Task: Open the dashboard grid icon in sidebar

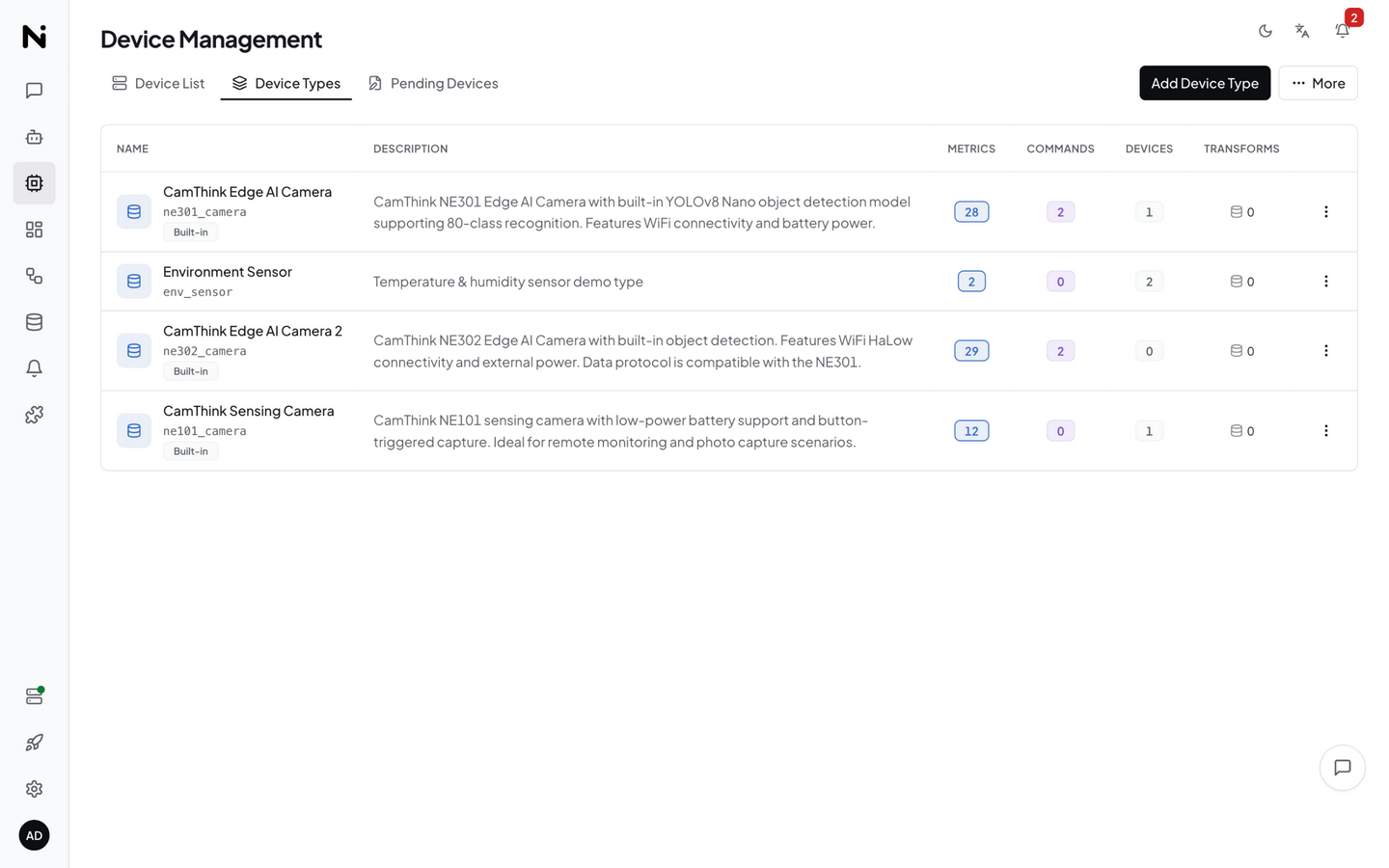Action: pos(34,230)
